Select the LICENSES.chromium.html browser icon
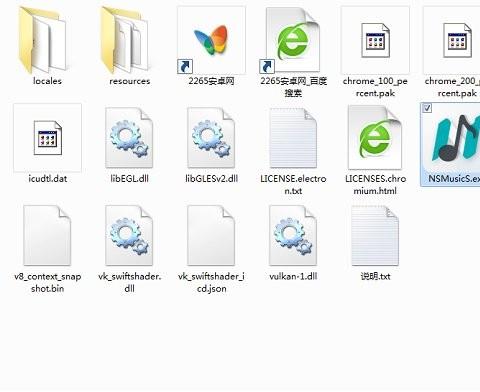480x392 pixels. (375, 138)
